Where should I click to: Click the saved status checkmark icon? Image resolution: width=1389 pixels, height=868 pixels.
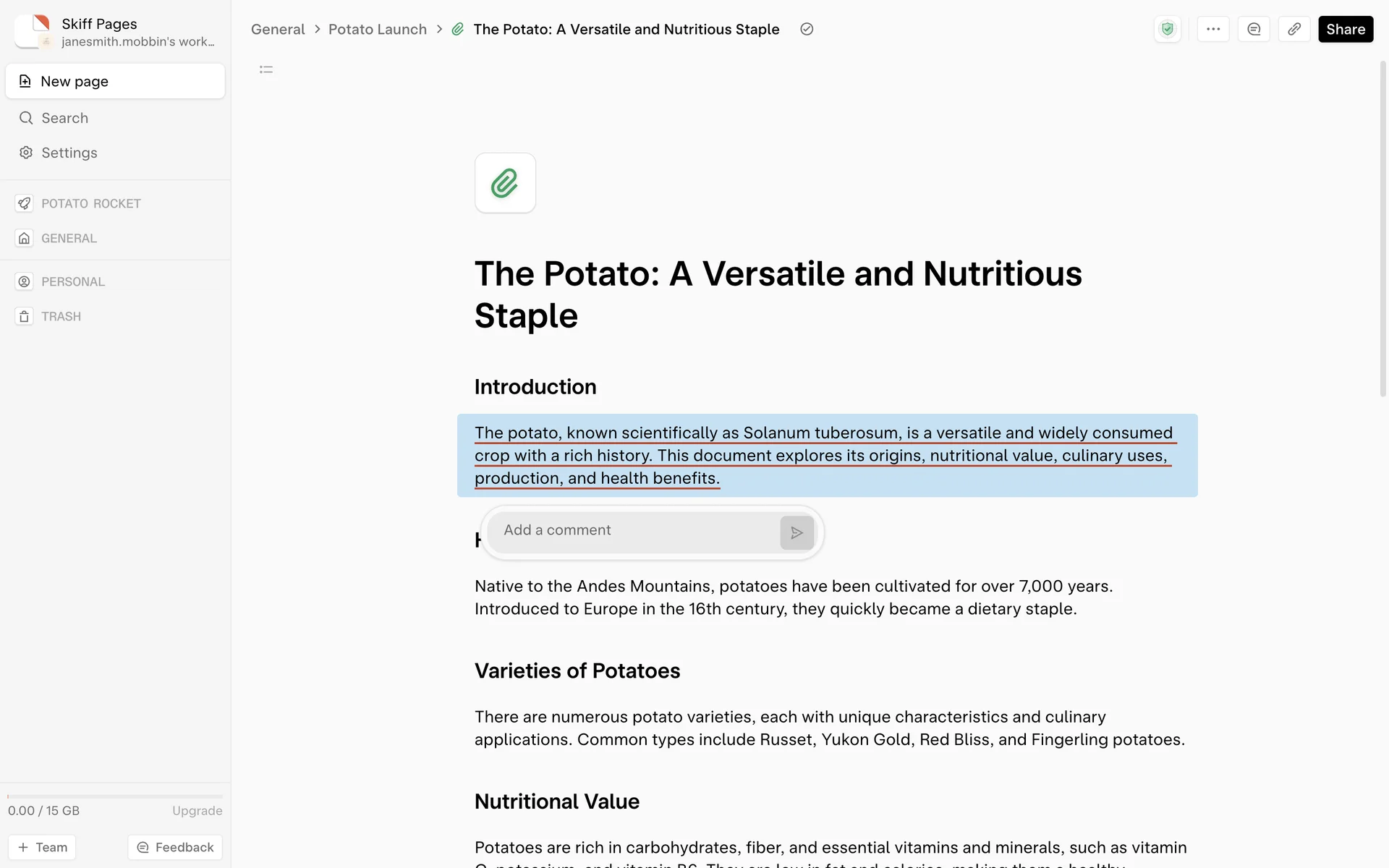[x=807, y=29]
